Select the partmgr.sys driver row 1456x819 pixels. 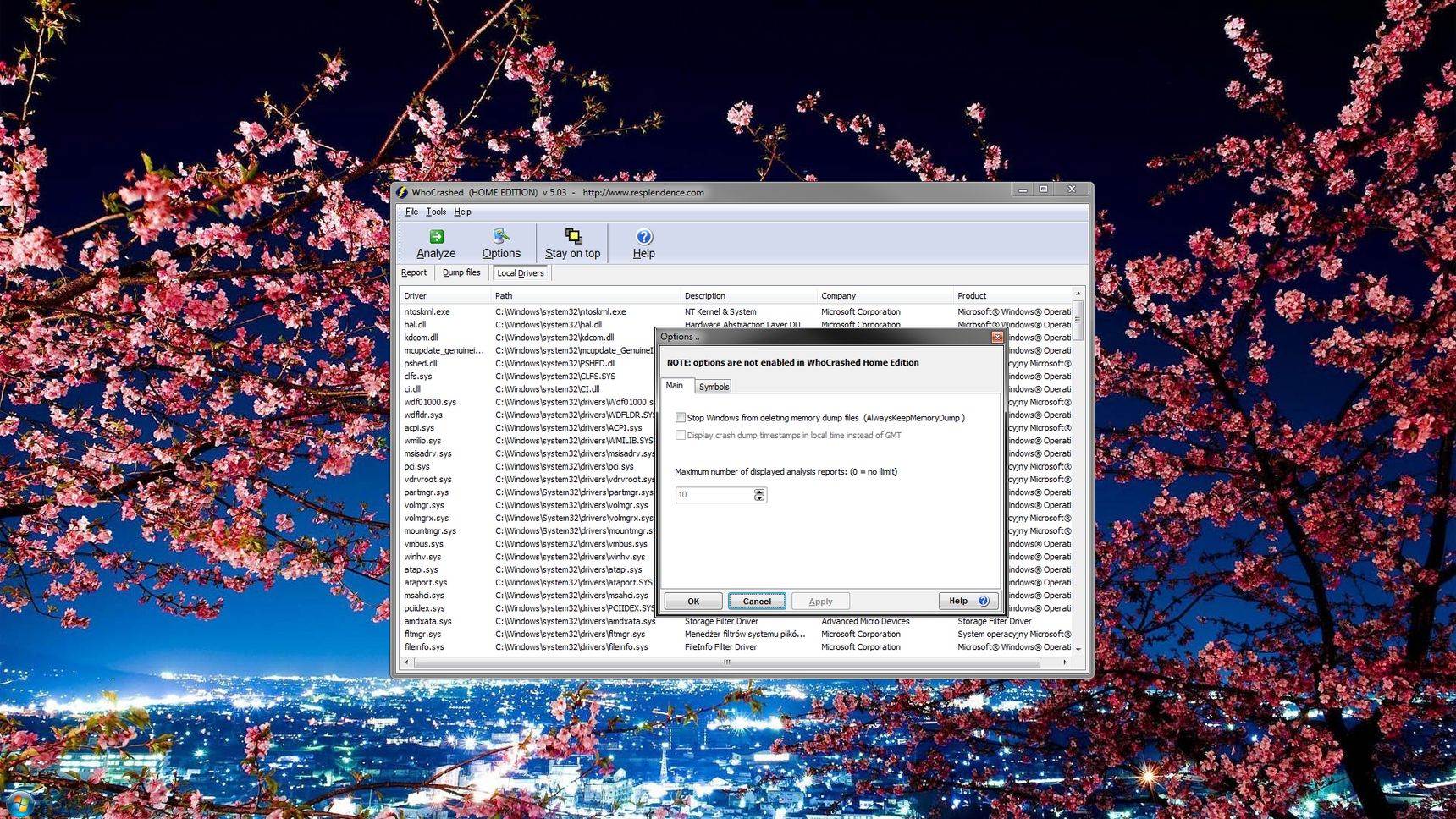click(x=527, y=492)
